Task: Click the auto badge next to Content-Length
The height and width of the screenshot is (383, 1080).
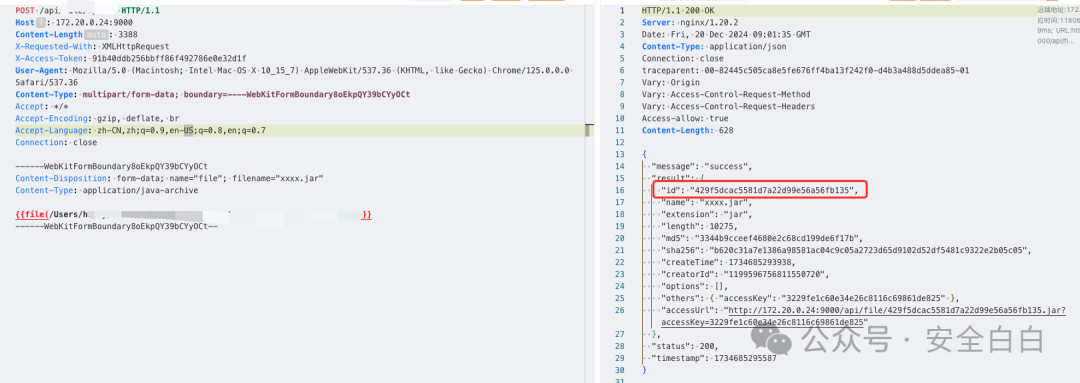Action: click(x=96, y=34)
